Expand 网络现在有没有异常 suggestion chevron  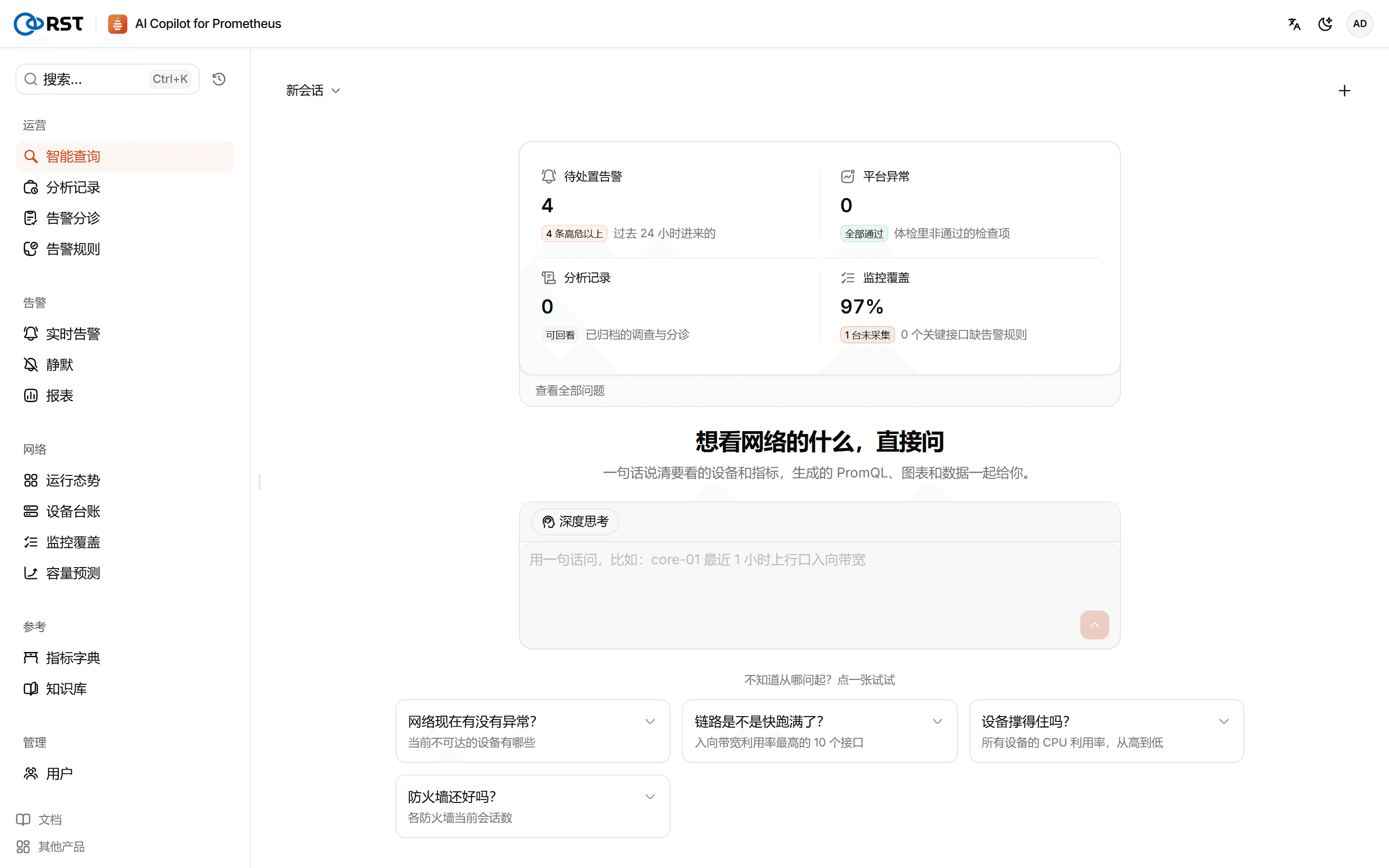(650, 721)
